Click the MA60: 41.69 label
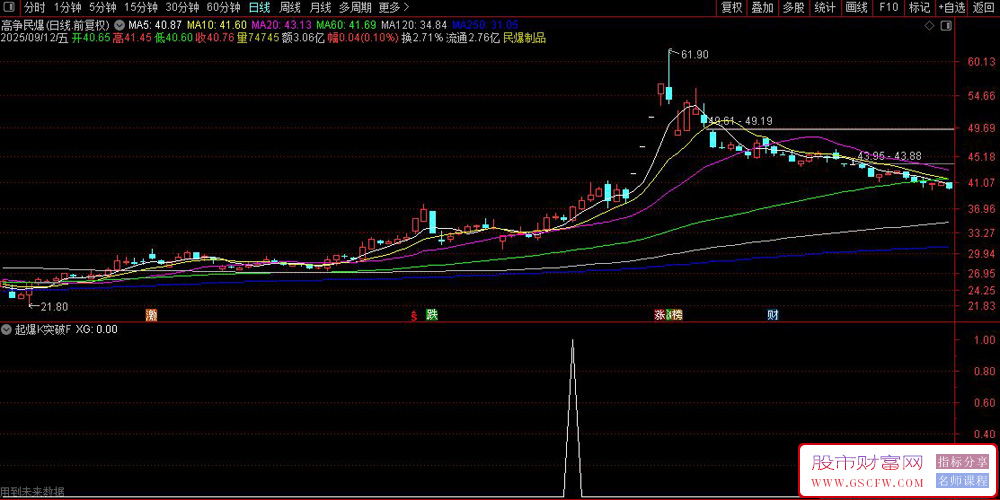Image resolution: width=1000 pixels, height=500 pixels. (346, 26)
